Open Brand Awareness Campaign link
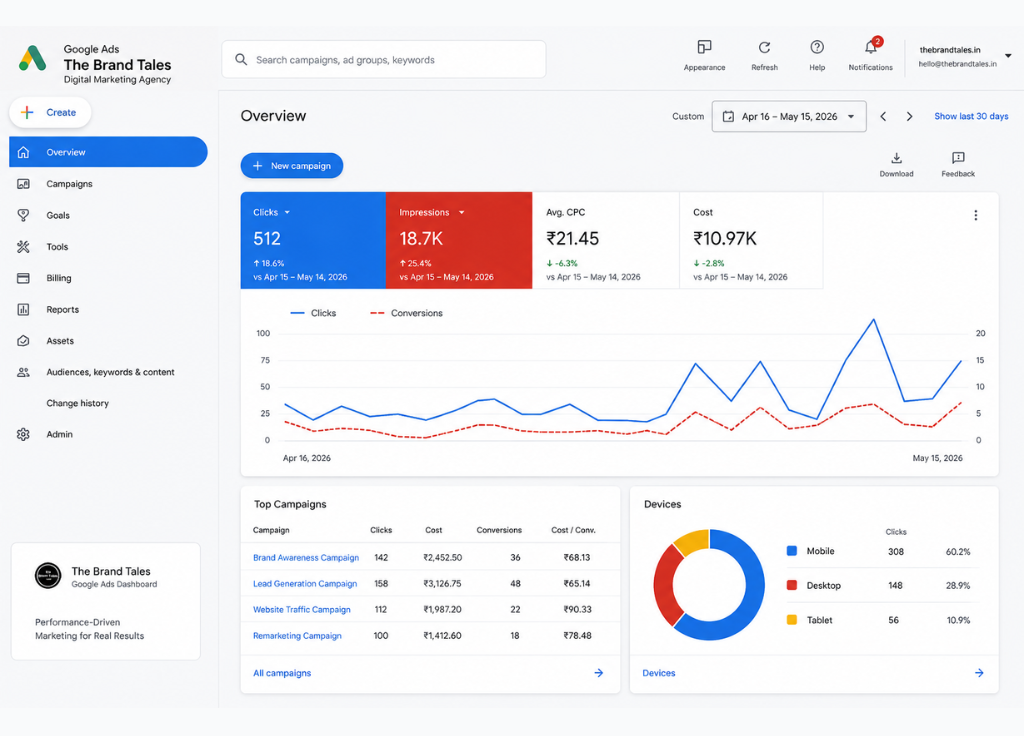This screenshot has height=736, width=1024. (306, 558)
